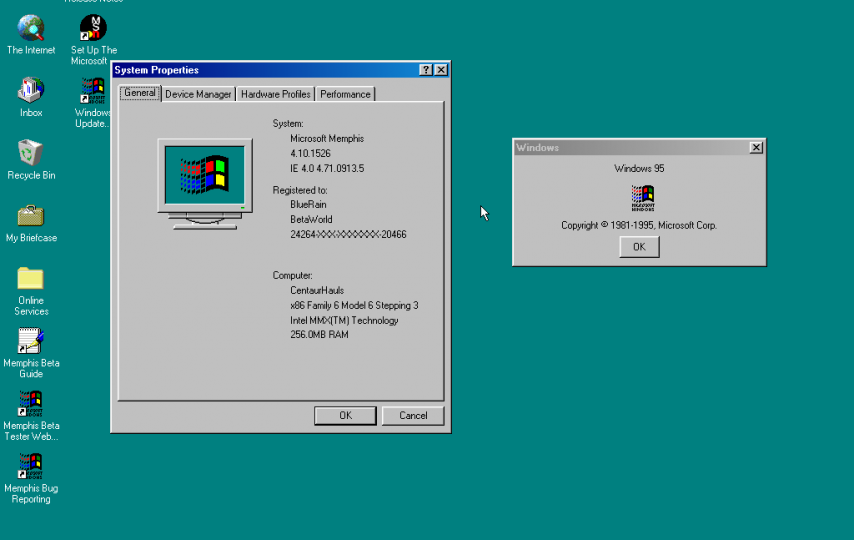Click the monitor image in System Properties
The width and height of the screenshot is (854, 540).
pos(205,184)
